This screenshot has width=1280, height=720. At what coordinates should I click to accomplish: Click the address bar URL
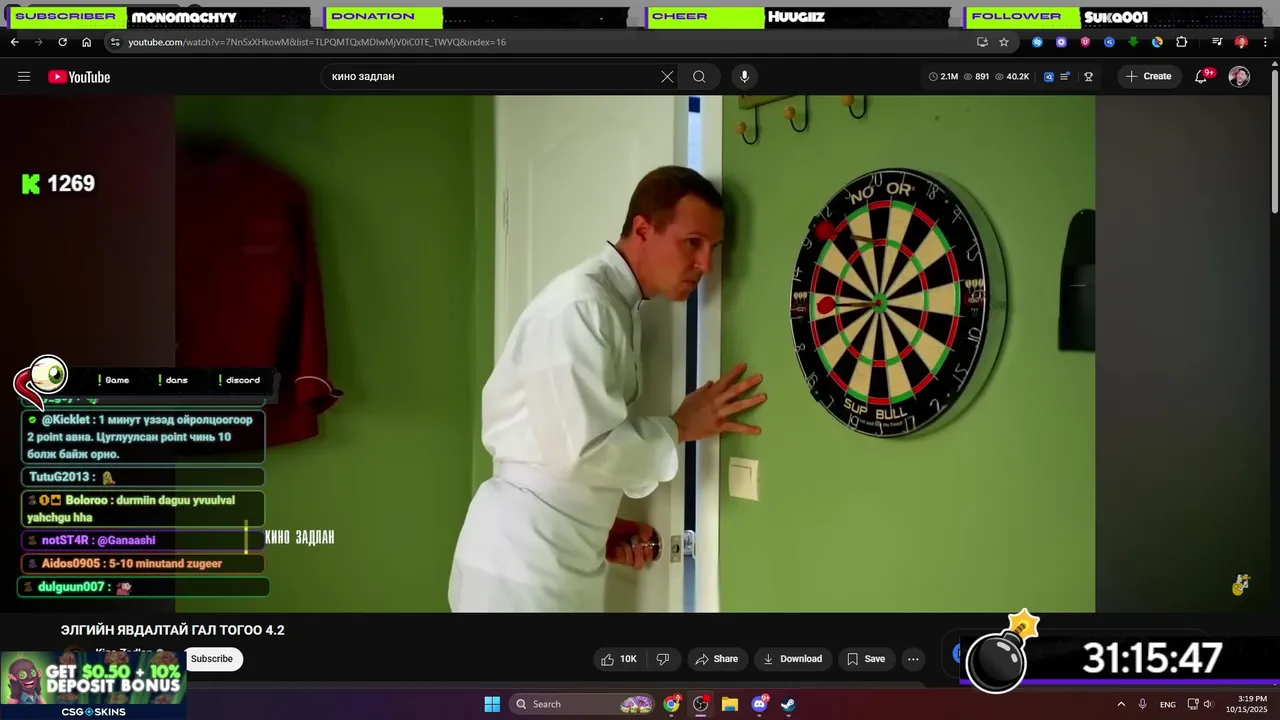(317, 42)
